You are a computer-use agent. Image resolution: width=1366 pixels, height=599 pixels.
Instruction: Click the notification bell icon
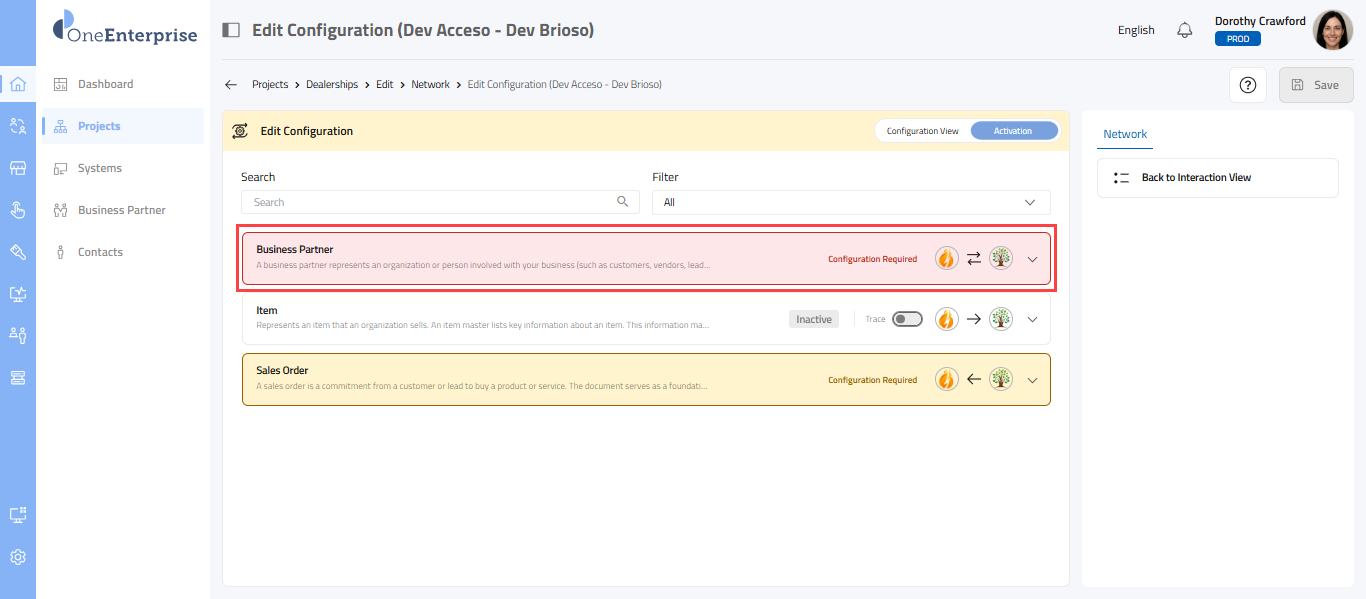pos(1185,30)
